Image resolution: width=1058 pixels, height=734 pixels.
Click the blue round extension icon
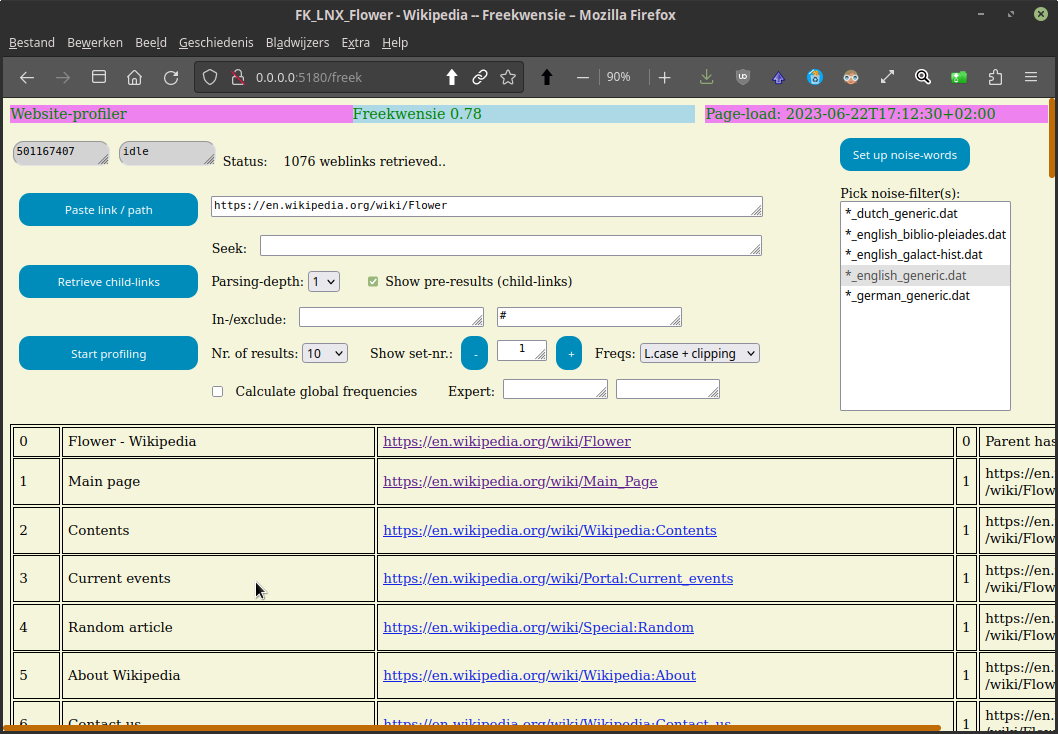point(815,77)
